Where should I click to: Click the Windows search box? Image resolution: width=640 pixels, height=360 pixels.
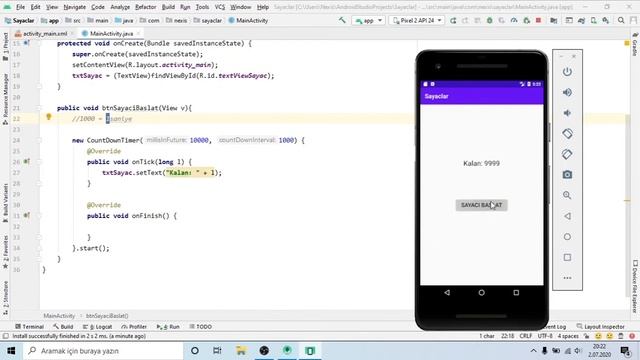[x=103, y=351]
